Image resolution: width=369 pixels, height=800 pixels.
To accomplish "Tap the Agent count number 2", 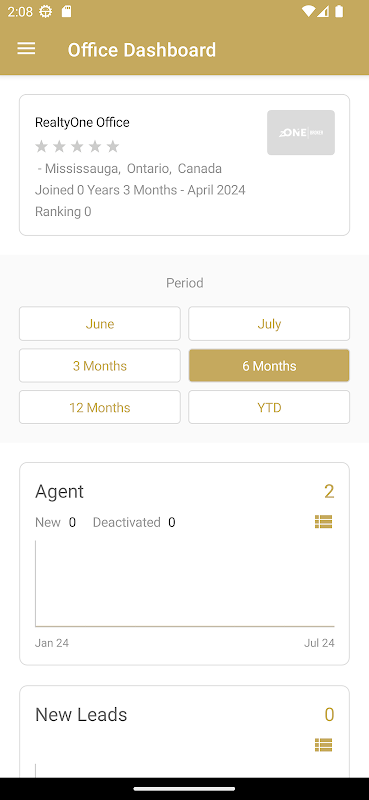I will [329, 491].
